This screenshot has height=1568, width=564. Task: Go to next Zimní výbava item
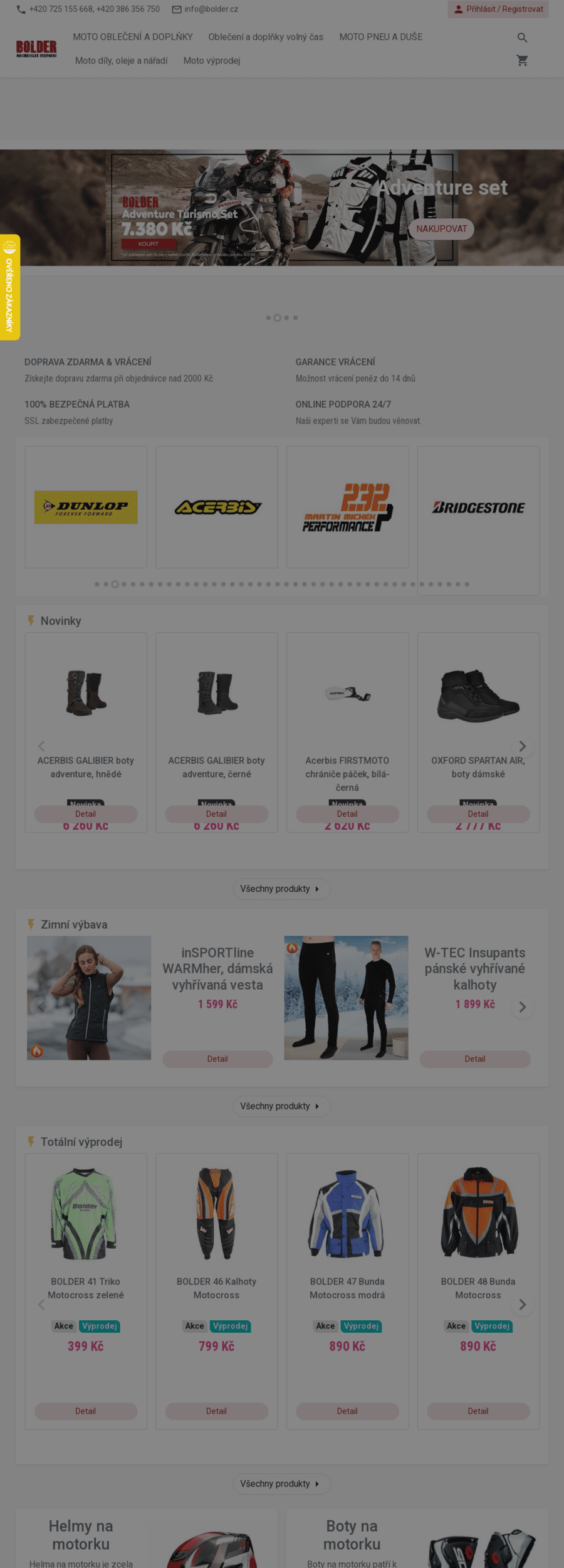(x=522, y=1007)
